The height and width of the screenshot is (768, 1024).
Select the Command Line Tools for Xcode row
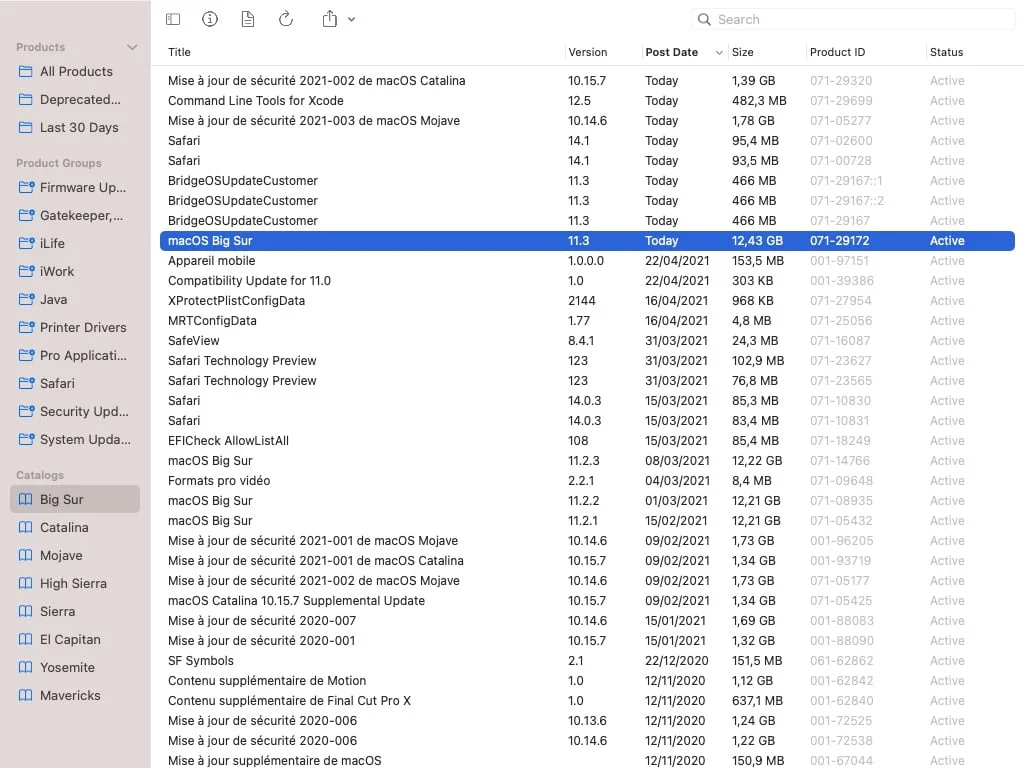coord(256,100)
